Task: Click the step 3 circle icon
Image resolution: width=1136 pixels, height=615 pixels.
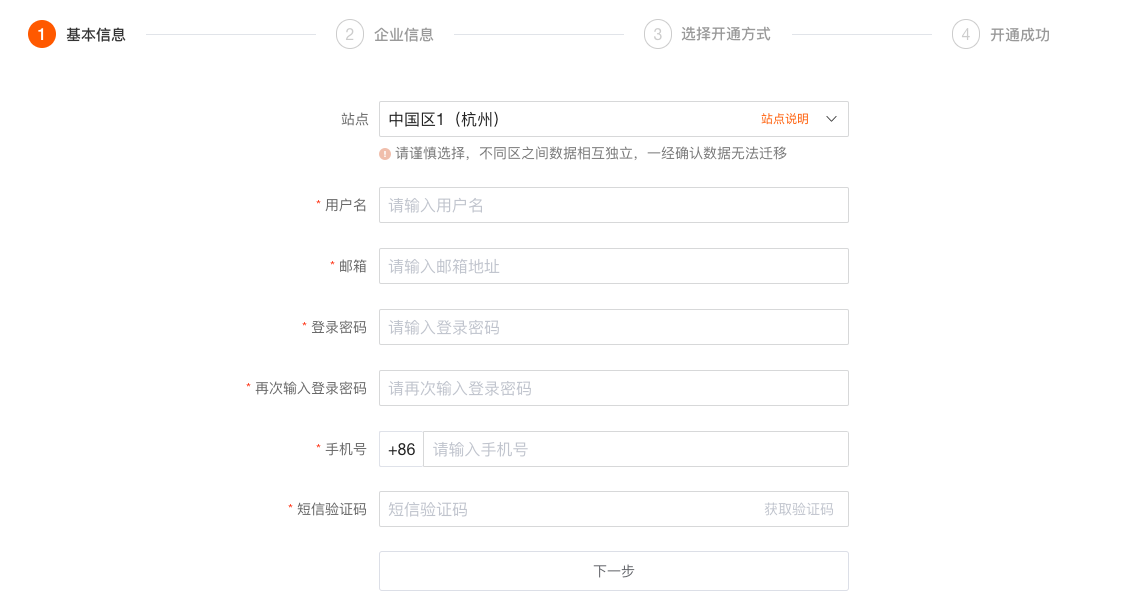Action: tap(657, 34)
